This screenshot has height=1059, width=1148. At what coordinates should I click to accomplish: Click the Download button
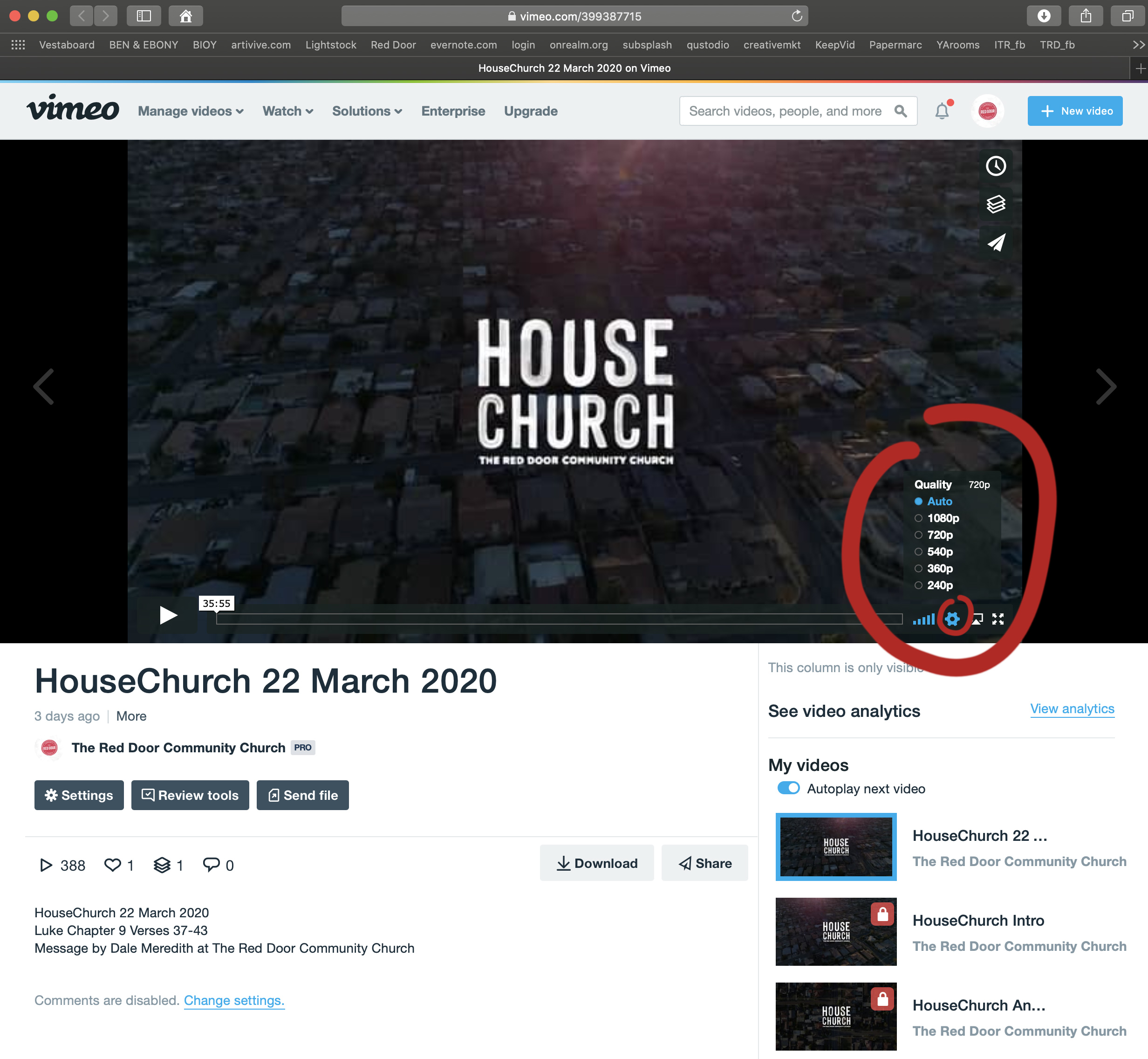pyautogui.click(x=596, y=863)
